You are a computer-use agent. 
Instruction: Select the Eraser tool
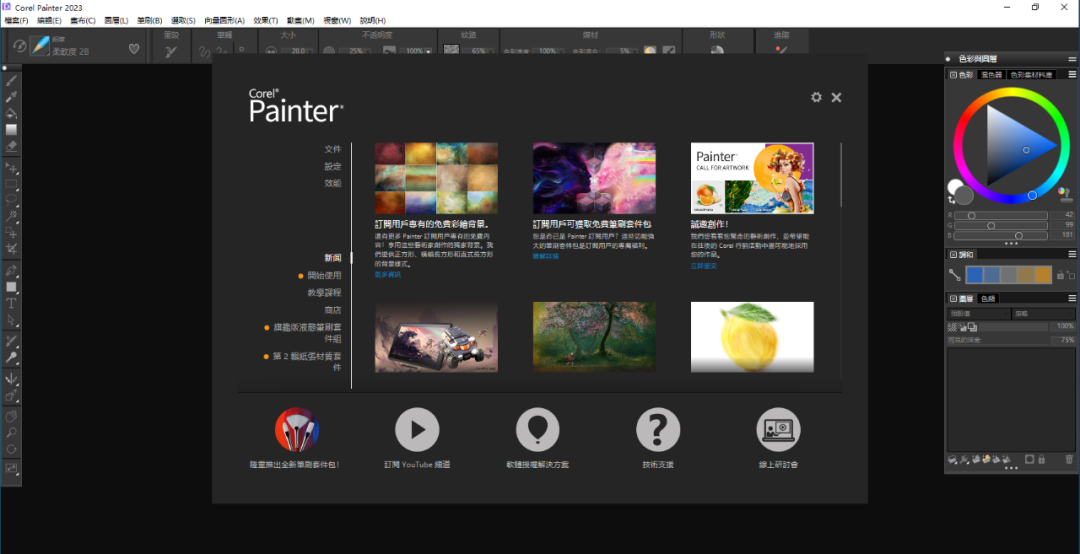(11, 146)
